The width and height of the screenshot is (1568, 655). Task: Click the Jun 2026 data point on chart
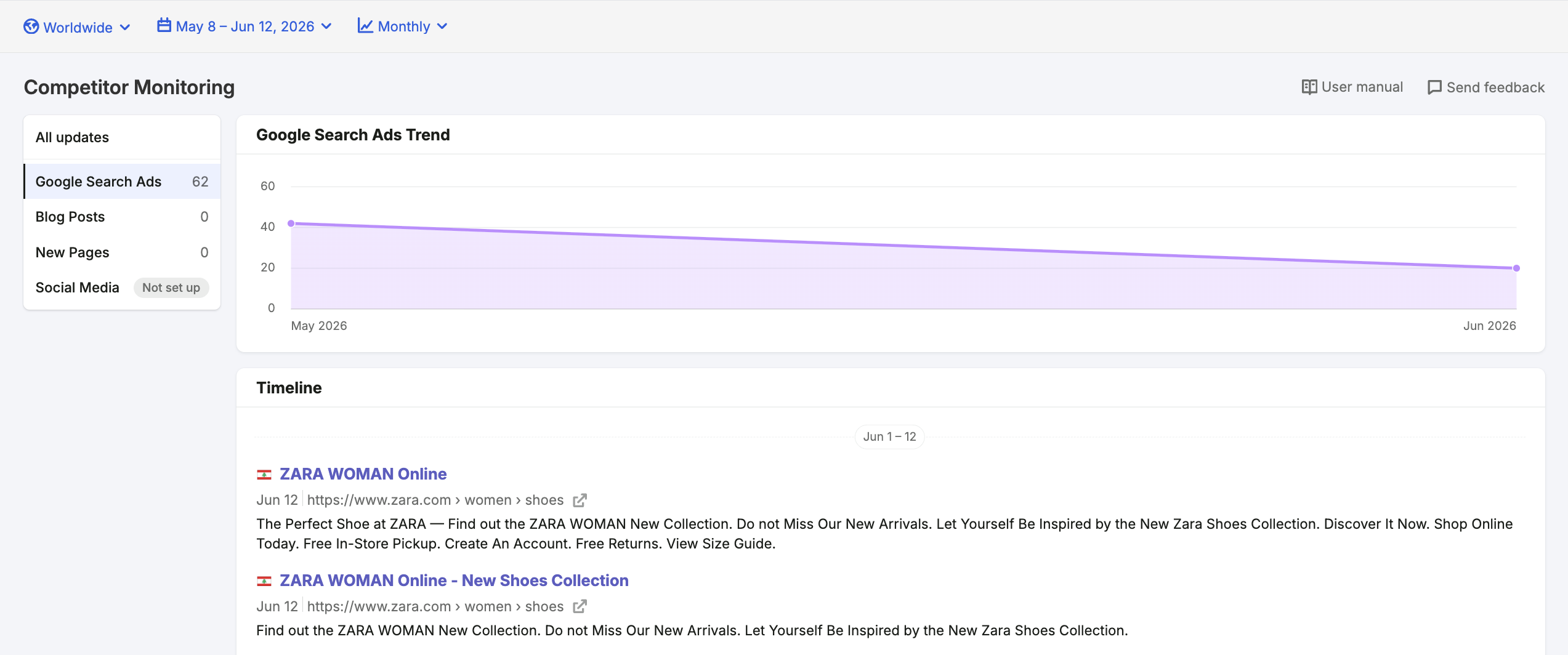click(x=1516, y=268)
